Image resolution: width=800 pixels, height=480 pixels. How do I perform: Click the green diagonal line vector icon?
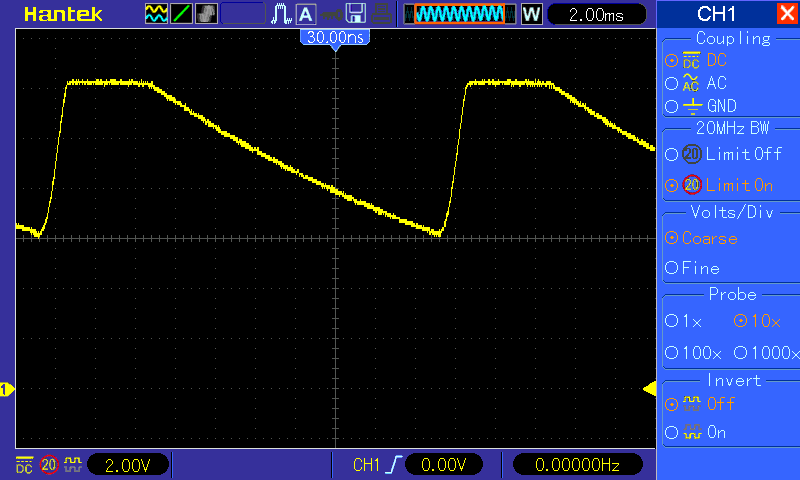tap(181, 14)
